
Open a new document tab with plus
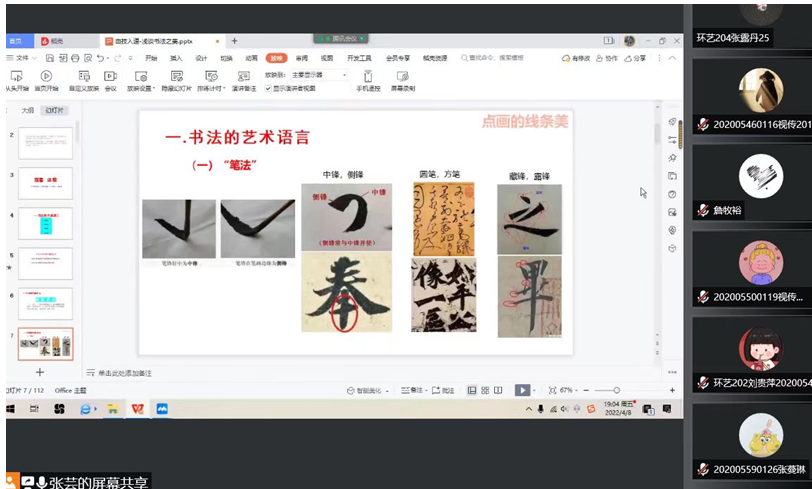(234, 41)
